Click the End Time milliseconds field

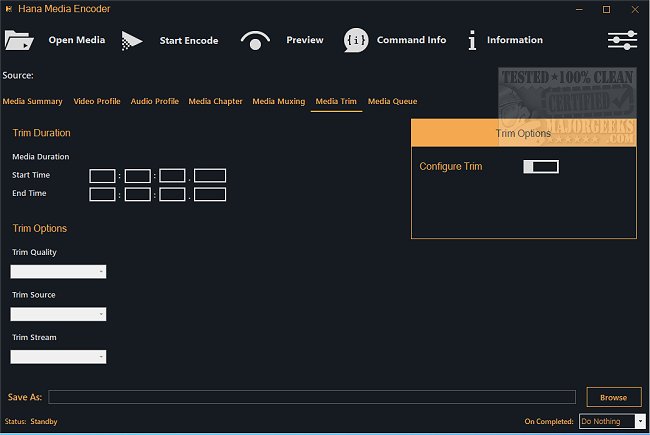tap(210, 194)
